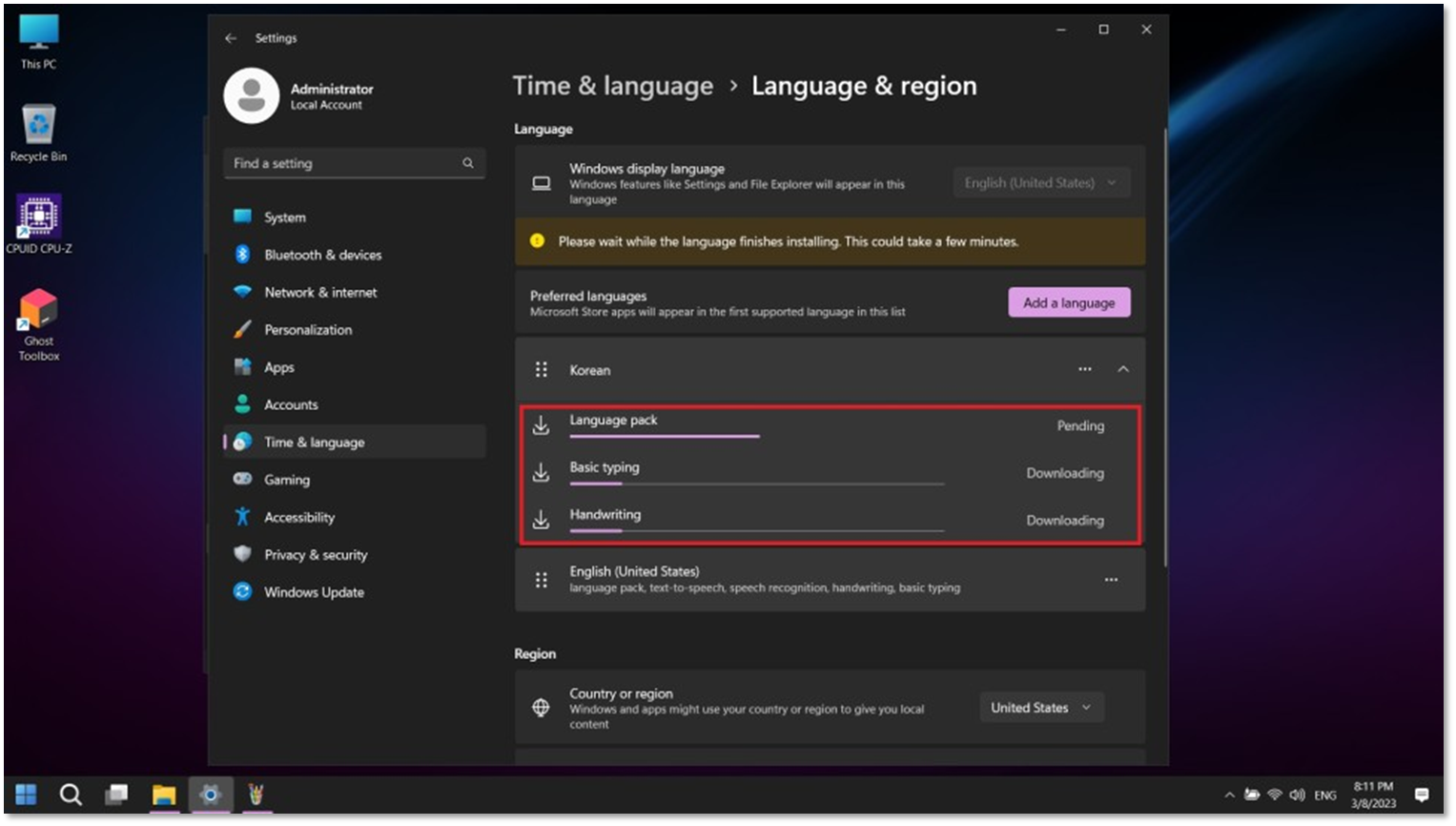Image resolution: width=1456 pixels, height=826 pixels.
Task: Click the English (United States) drag handle
Action: click(x=542, y=580)
